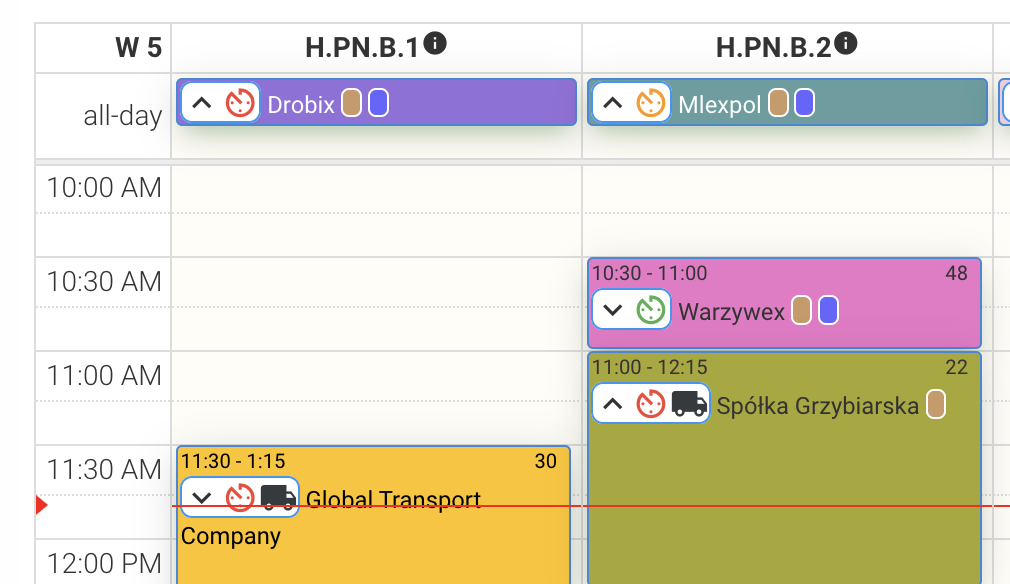1010x584 pixels.
Task: Click the 48 badge on Warzywex event
Action: coord(958,272)
